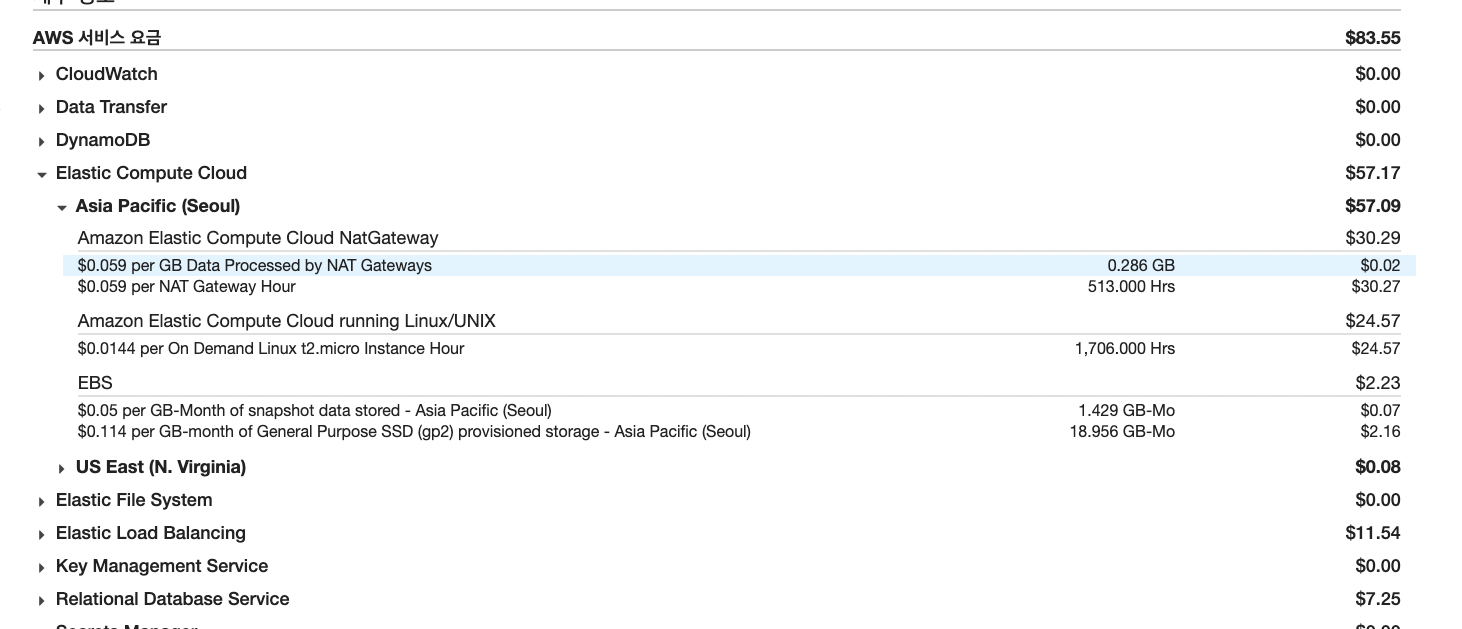The image size is (1462, 629).
Task: Click the $11.54 Elastic Load Balancing charge
Action: (x=1373, y=533)
